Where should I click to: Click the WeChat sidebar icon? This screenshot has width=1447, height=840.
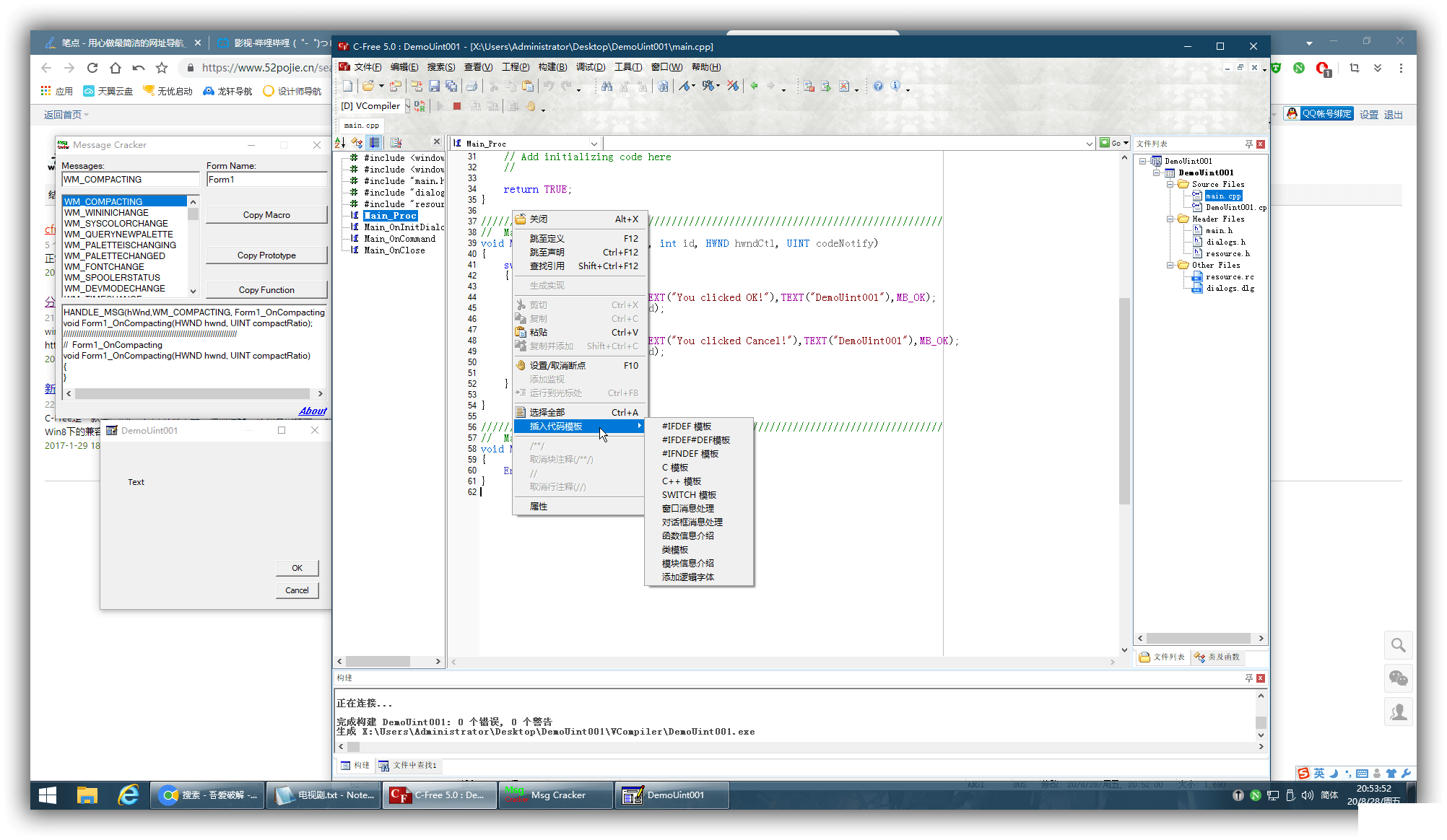pos(1398,678)
